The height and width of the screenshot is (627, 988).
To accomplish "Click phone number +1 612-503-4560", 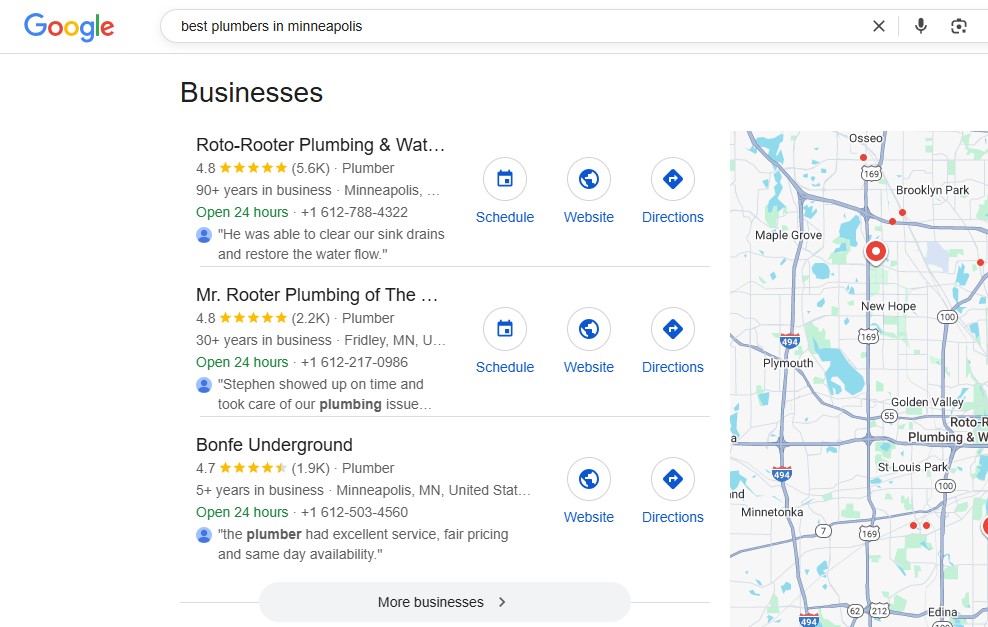I will click(x=354, y=512).
